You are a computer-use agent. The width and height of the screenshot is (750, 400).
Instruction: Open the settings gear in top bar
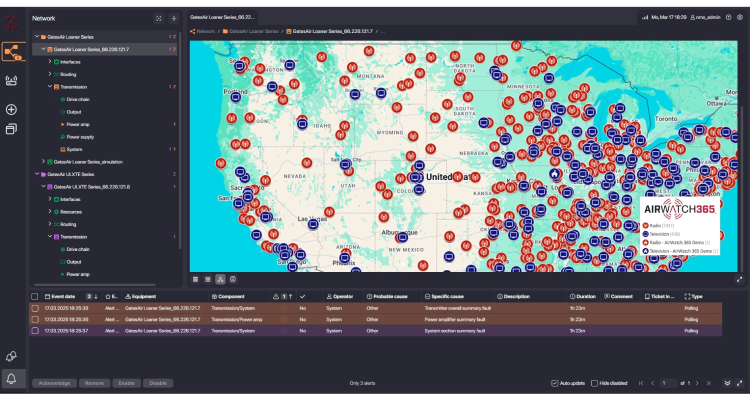[739, 18]
